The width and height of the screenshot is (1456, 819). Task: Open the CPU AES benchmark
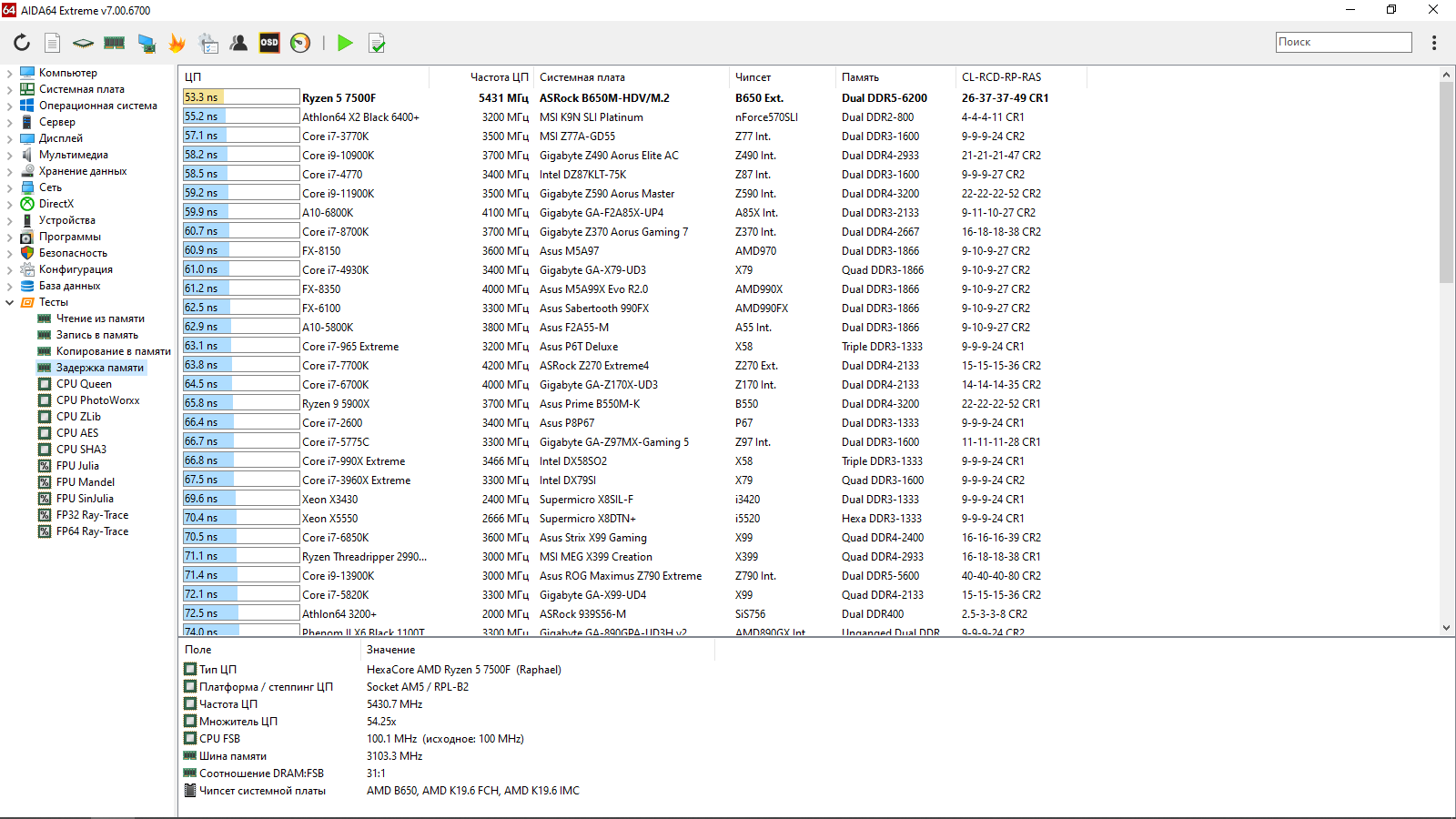point(77,433)
